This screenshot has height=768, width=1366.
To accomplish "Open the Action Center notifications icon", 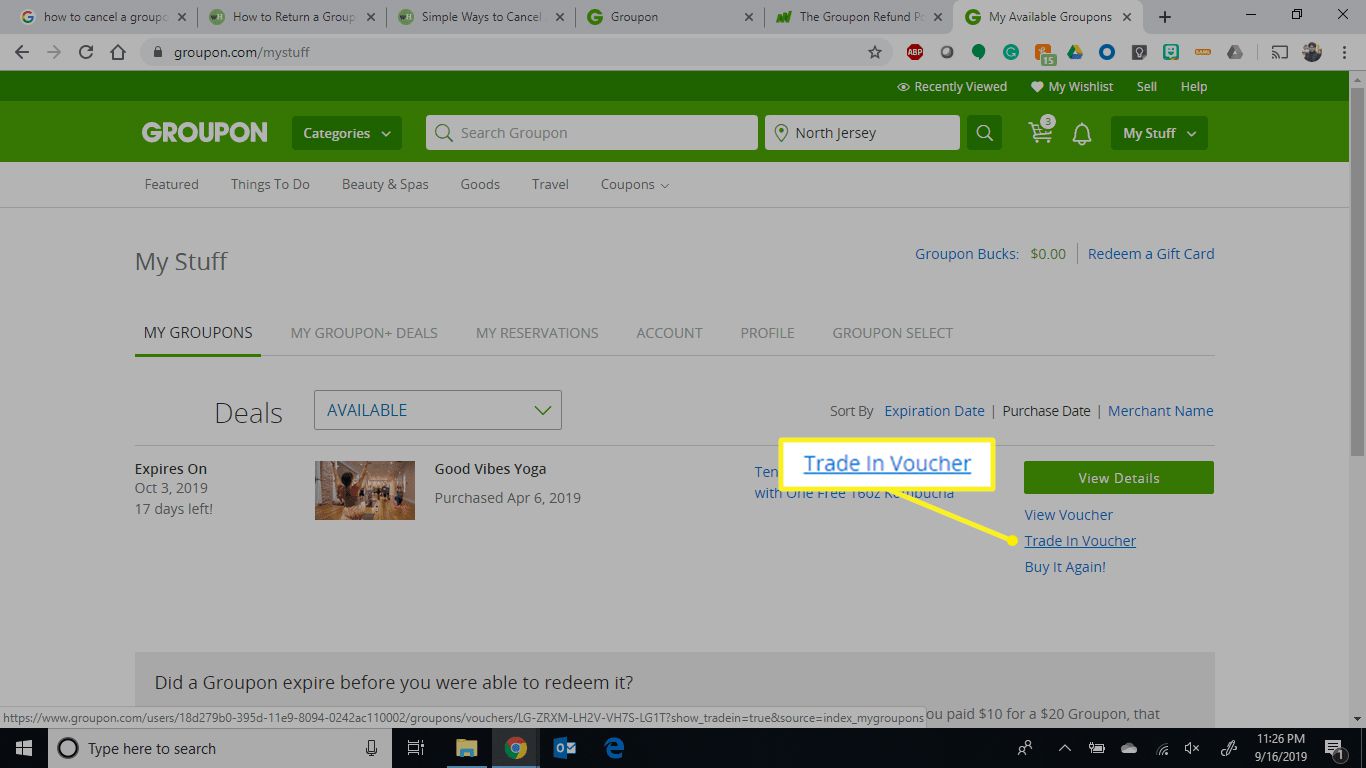I will pyautogui.click(x=1334, y=748).
